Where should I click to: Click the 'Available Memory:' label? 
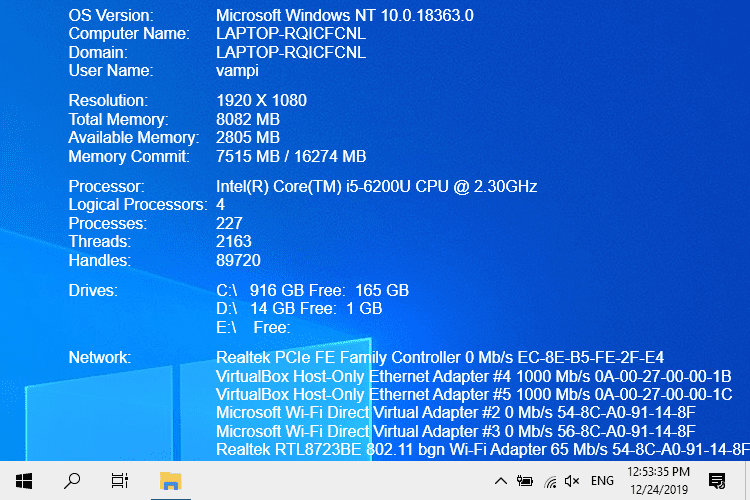(x=134, y=138)
